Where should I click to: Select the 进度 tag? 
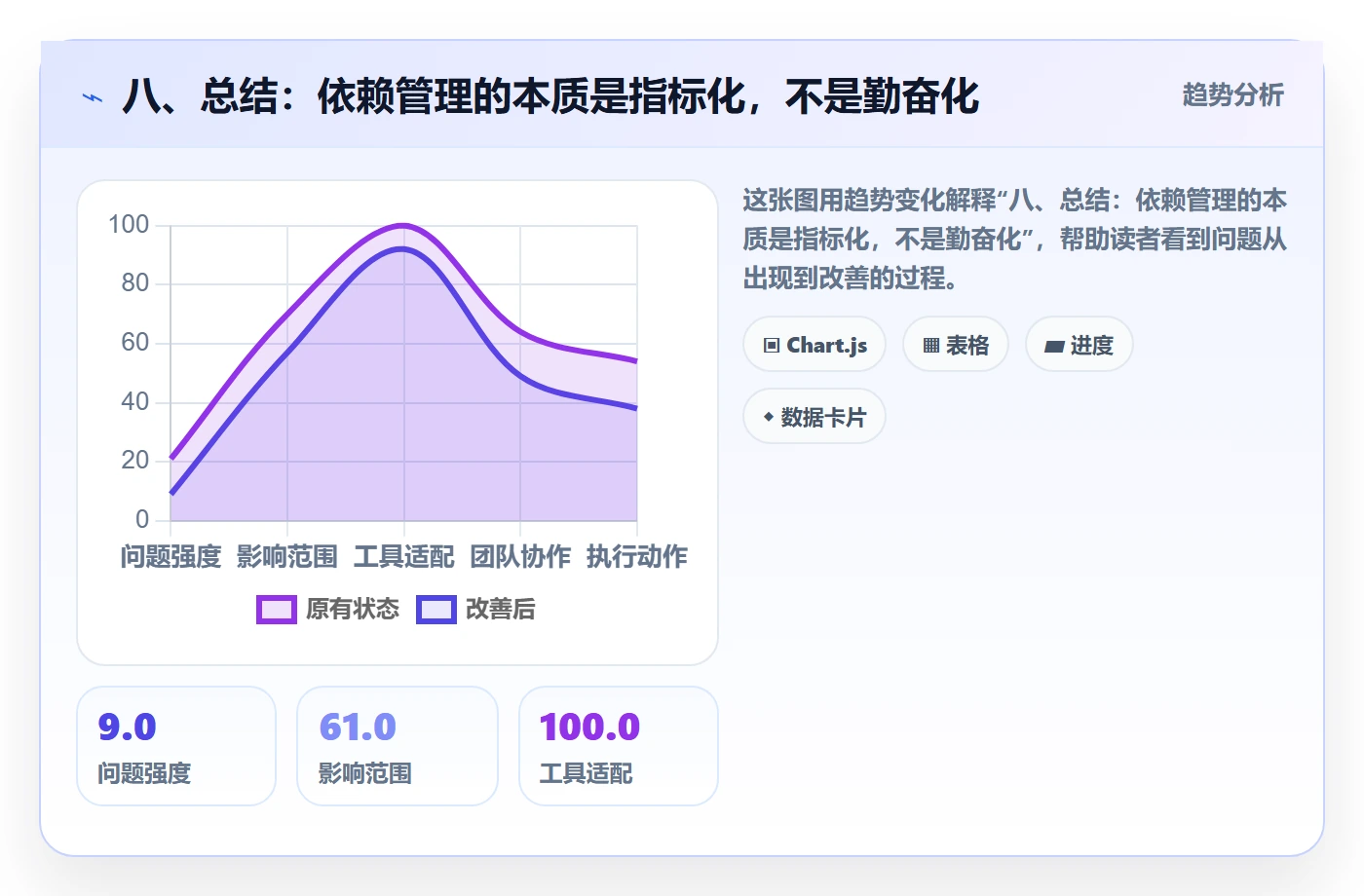tap(1080, 345)
